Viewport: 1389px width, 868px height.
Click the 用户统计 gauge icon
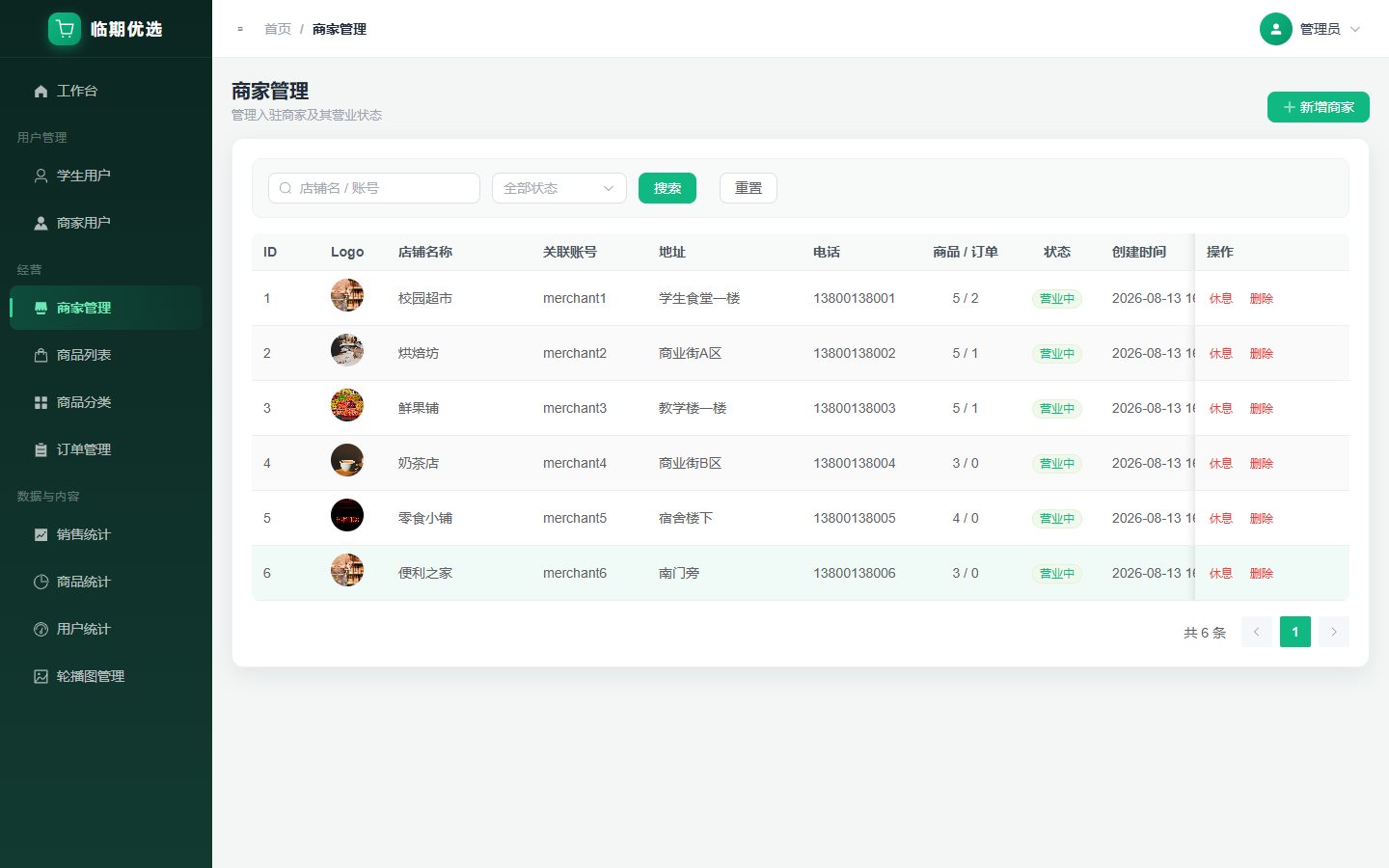pos(41,629)
